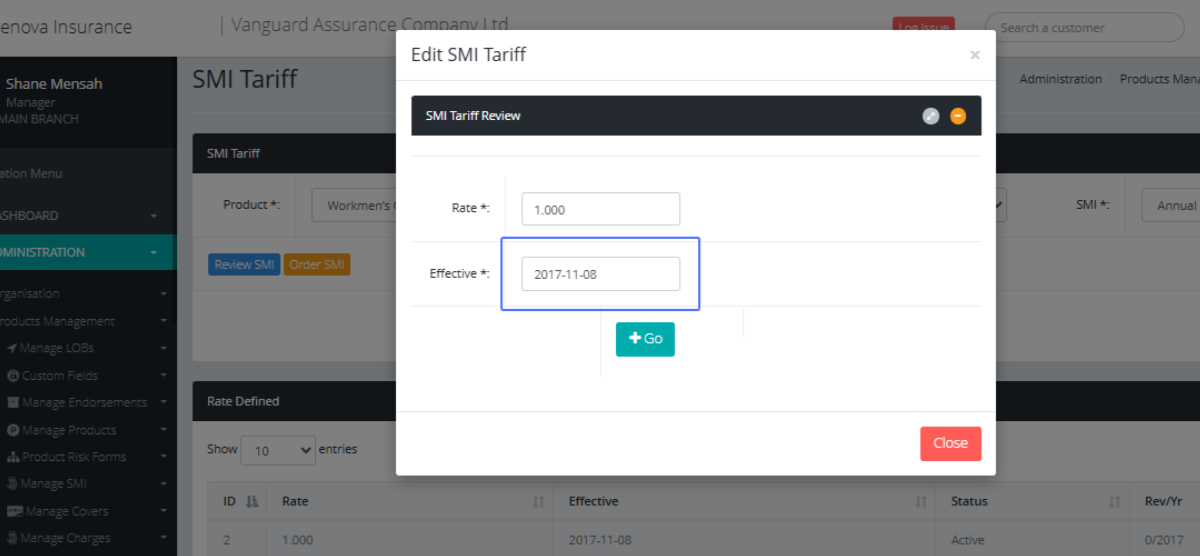Click the red Close button
Viewport: 1200px width, 556px height.
tap(950, 443)
